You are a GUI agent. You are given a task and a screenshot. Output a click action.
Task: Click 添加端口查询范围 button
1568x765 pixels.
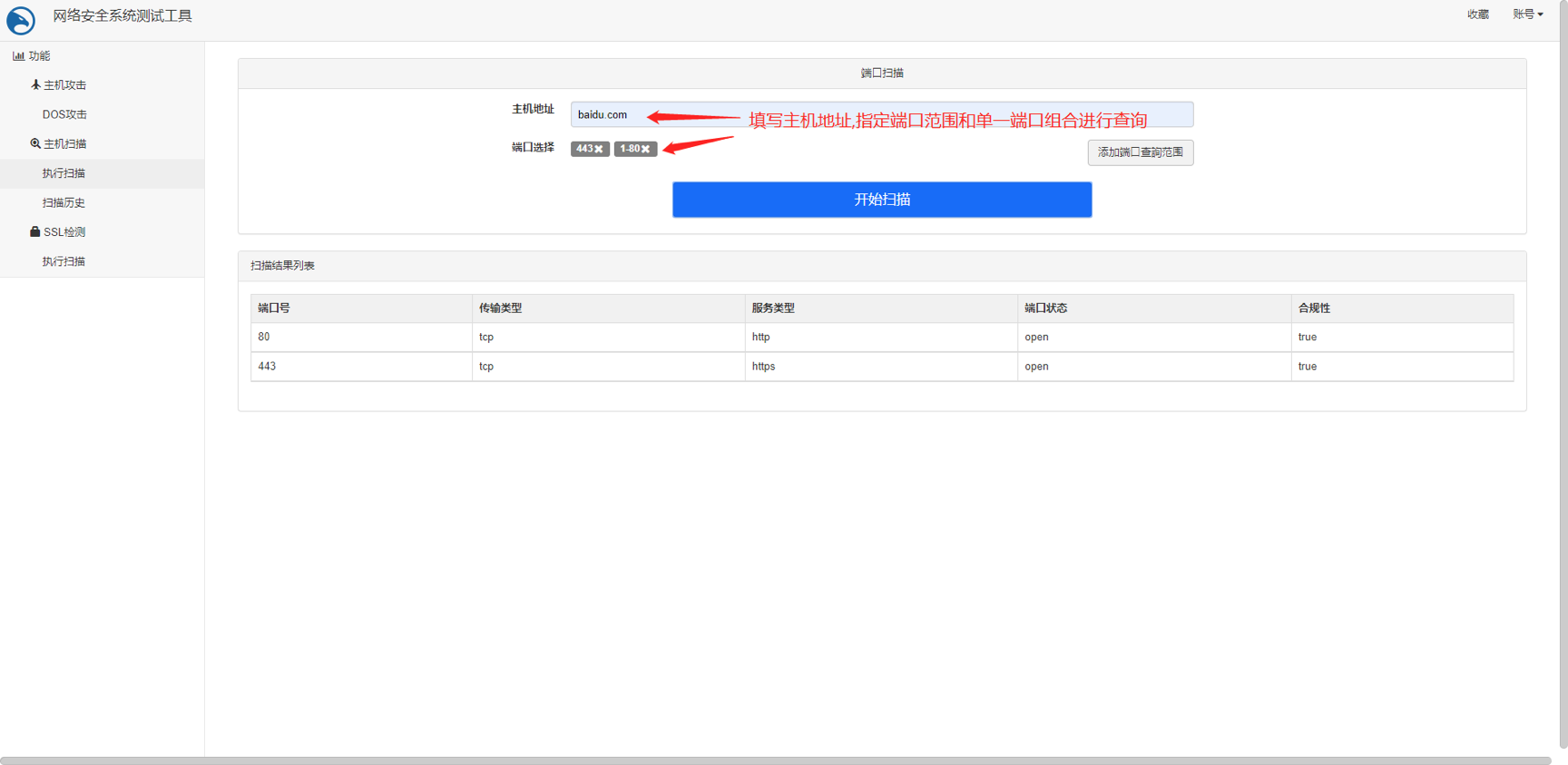point(1140,152)
